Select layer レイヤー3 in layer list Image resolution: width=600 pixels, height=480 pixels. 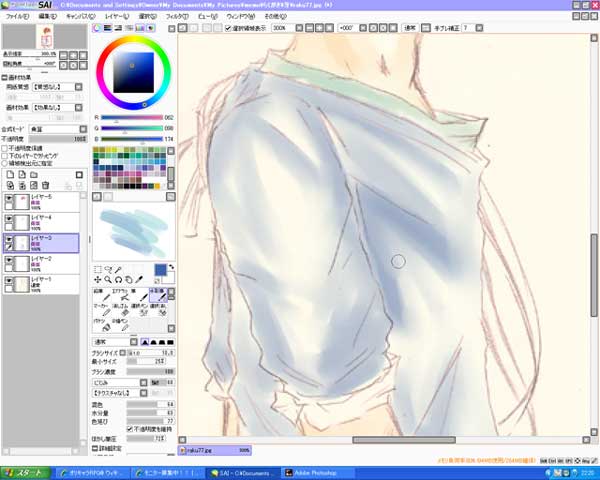41,243
